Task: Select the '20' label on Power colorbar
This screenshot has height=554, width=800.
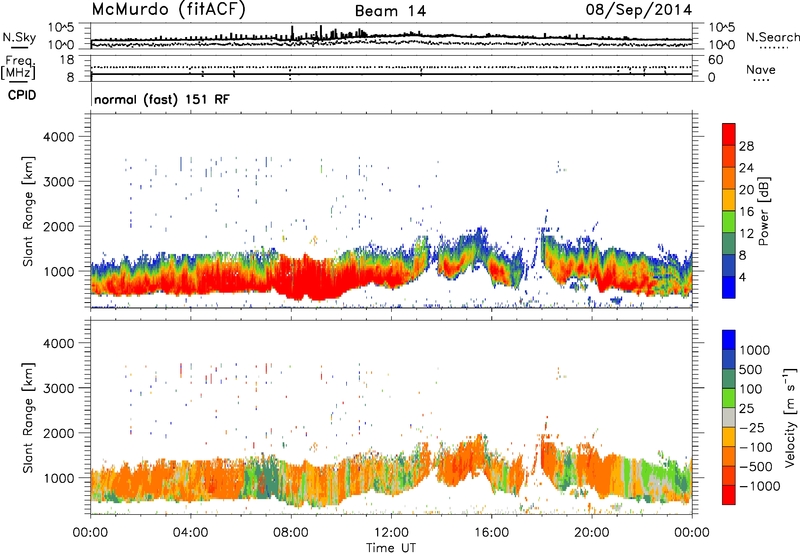Action: pos(746,190)
